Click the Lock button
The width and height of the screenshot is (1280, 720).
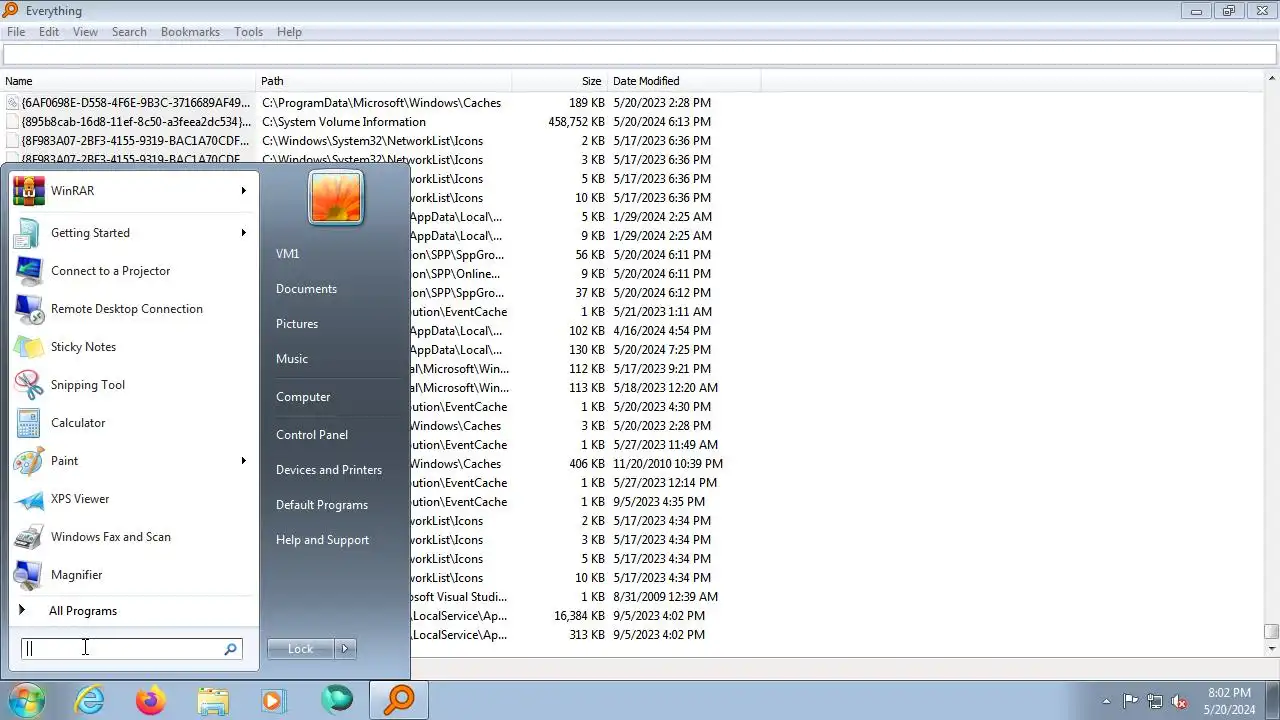point(301,649)
